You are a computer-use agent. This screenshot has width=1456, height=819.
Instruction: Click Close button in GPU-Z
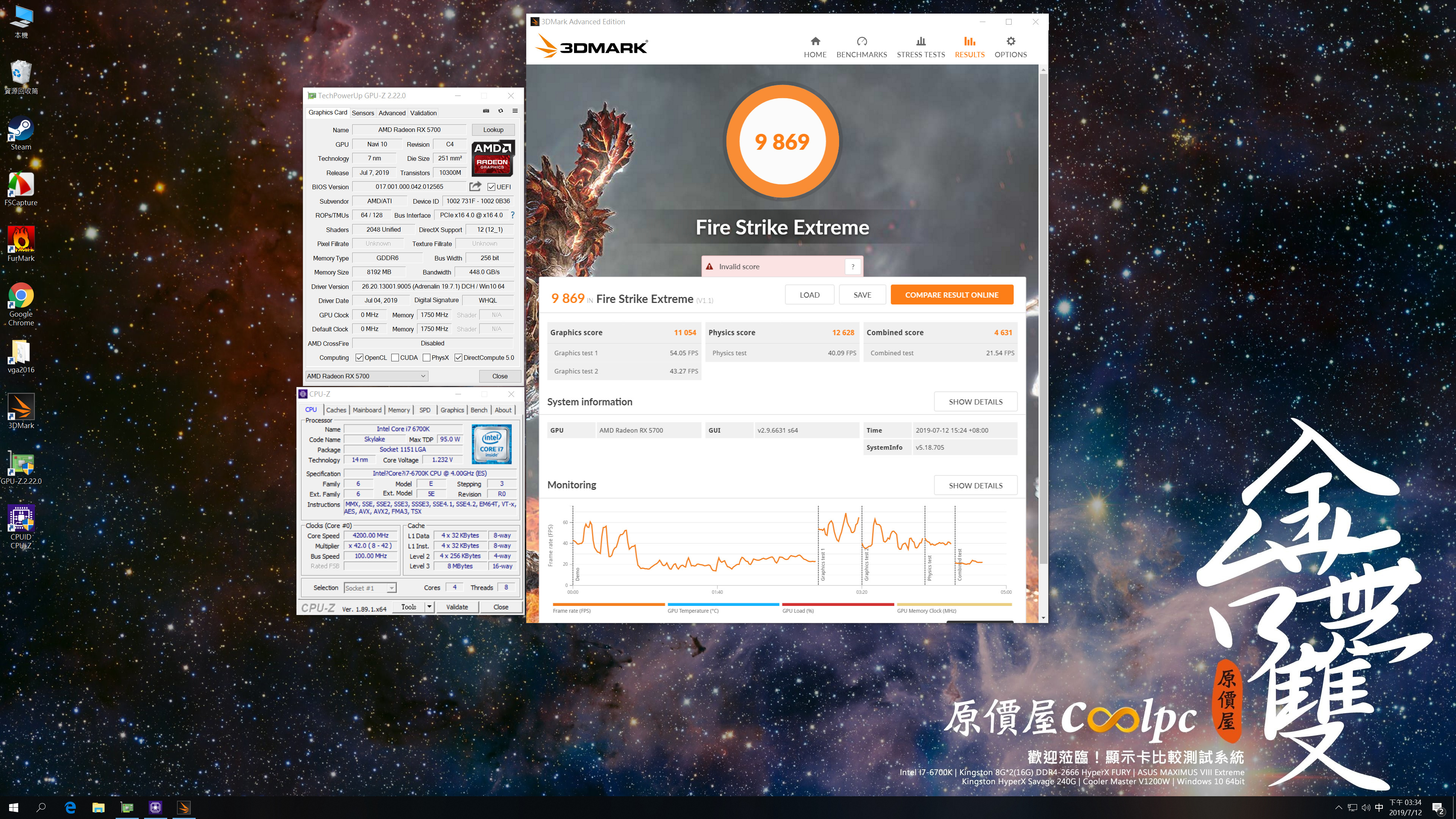click(x=500, y=376)
